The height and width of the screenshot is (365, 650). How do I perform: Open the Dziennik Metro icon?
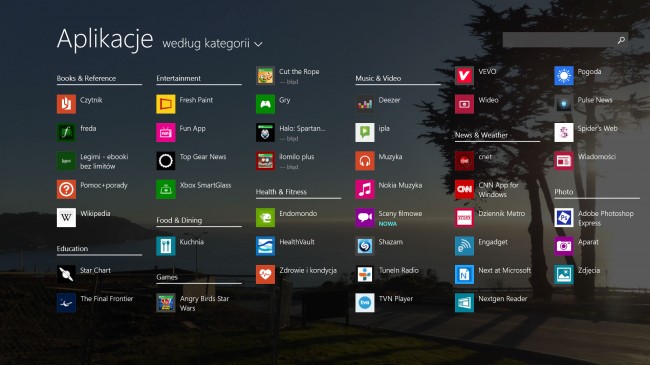click(x=464, y=217)
